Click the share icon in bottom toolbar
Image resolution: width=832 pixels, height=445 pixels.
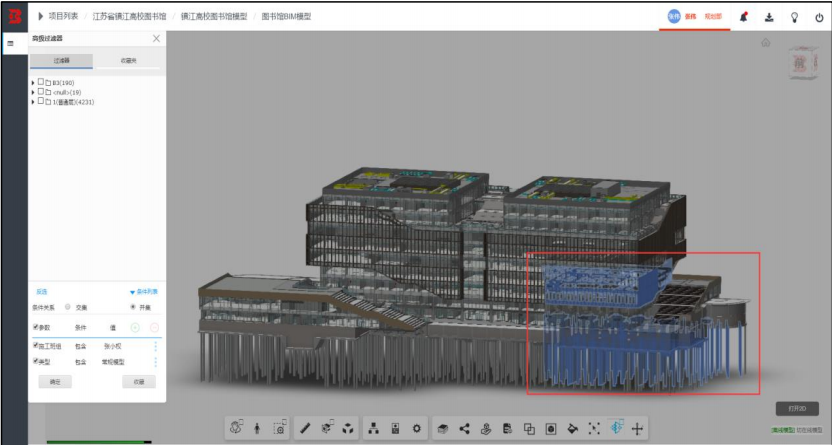click(x=464, y=429)
